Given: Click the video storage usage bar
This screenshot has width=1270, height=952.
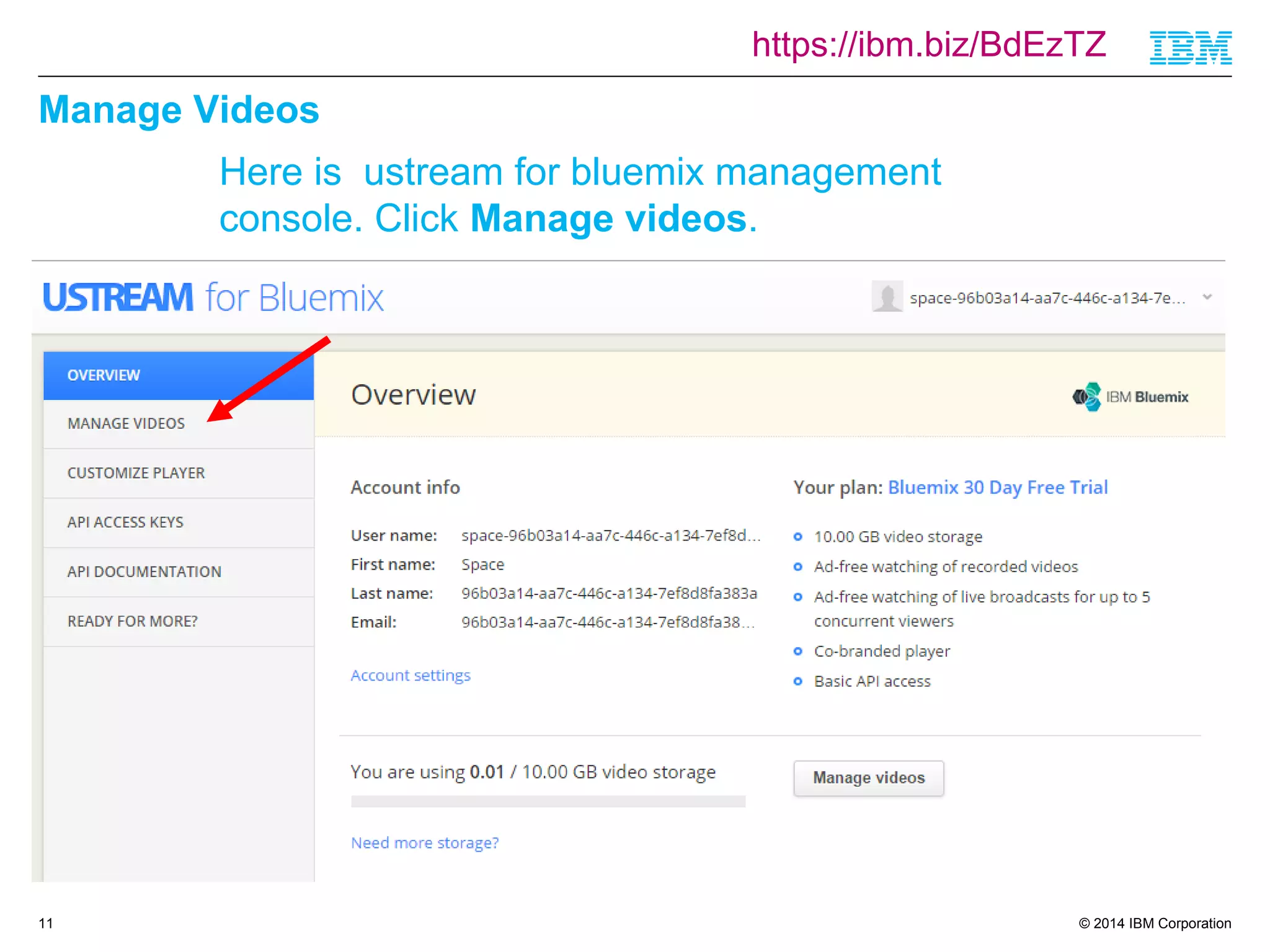Looking at the screenshot, I should (548, 801).
